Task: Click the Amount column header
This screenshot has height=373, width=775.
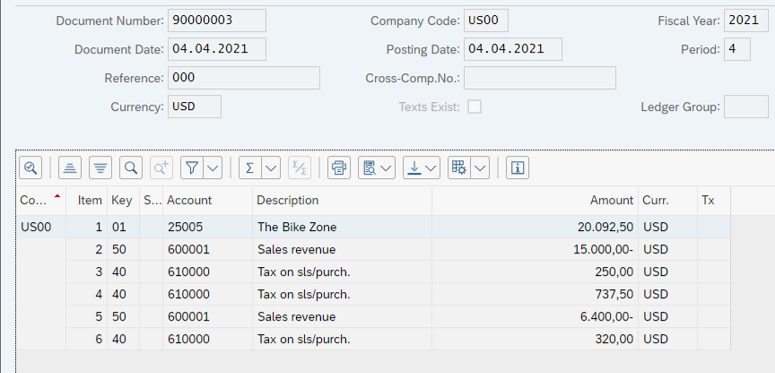Action: 535,200
